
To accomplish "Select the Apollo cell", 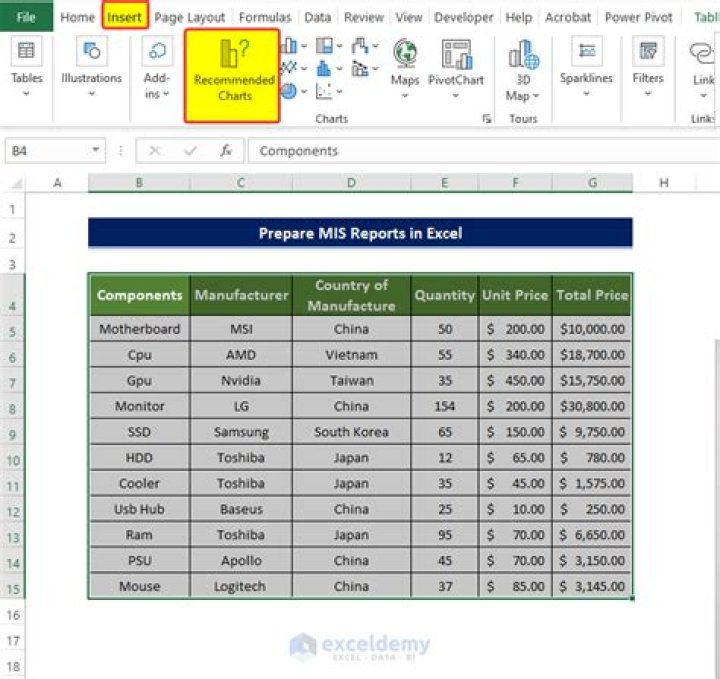I will pyautogui.click(x=241, y=560).
